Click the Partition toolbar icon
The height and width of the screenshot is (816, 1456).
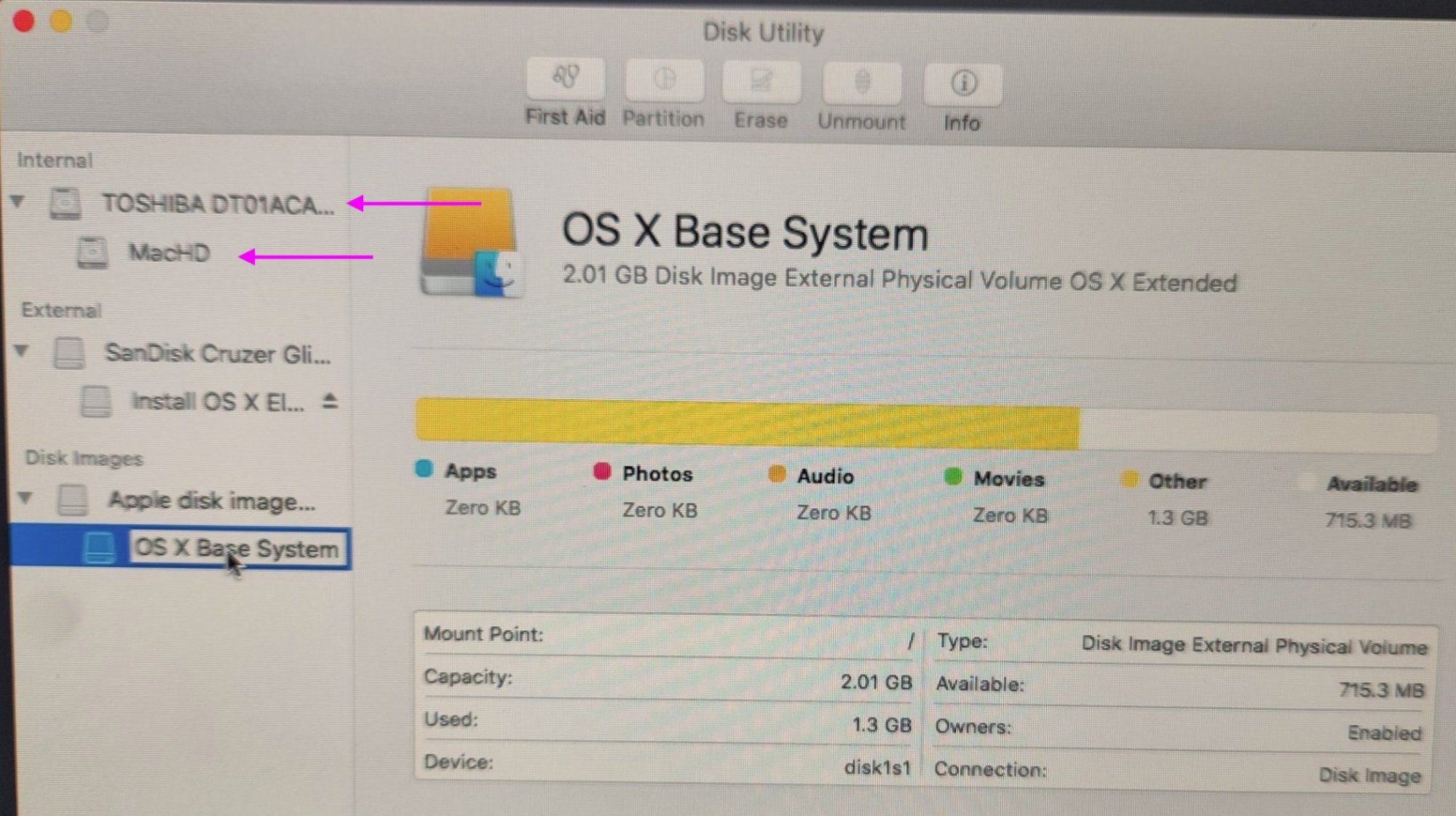coord(664,80)
